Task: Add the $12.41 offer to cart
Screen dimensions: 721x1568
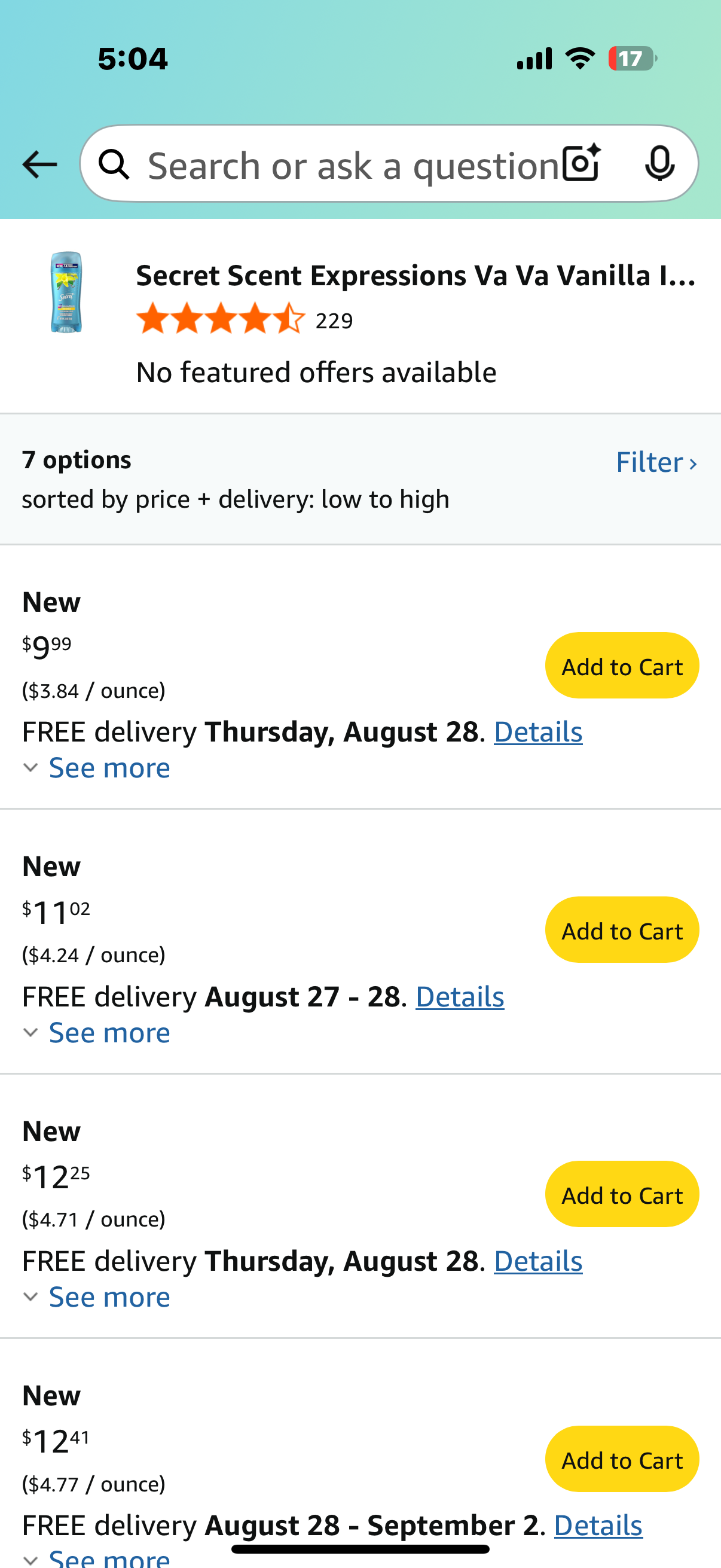Action: tap(622, 1459)
